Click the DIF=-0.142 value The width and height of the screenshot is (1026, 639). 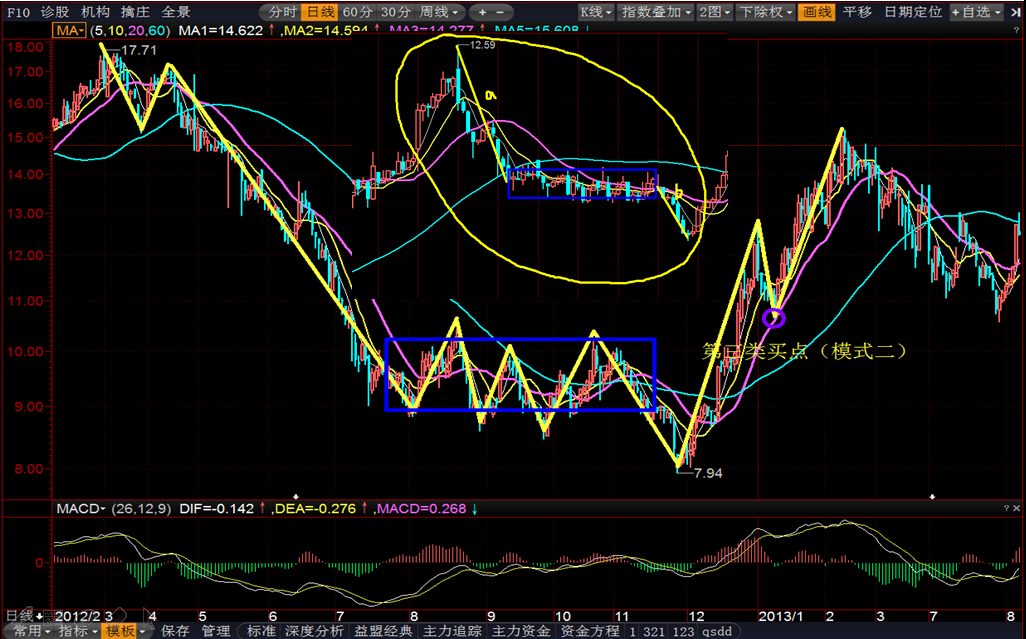click(217, 508)
